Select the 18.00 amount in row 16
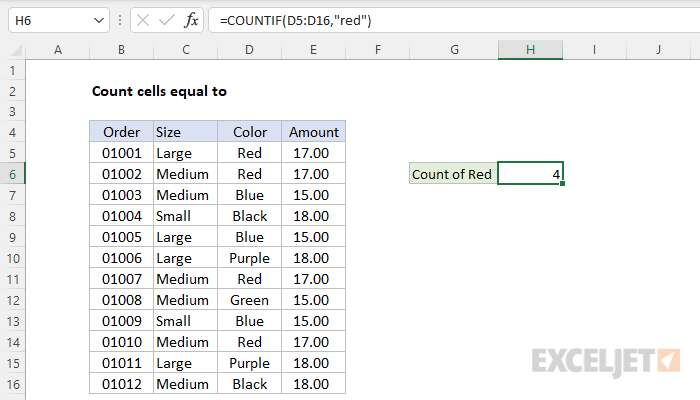 point(313,384)
